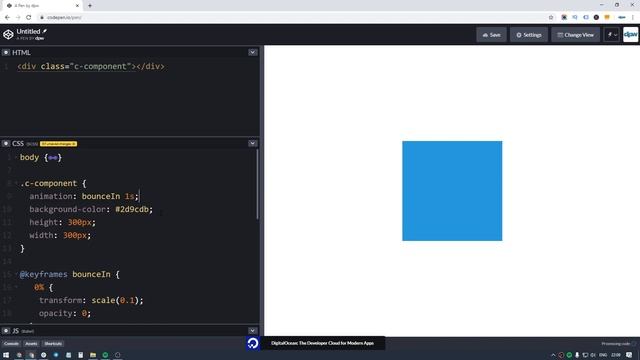Image resolution: width=640 pixels, height=360 pixels.
Task: Click the Untitled pen title
Action: coord(28,31)
